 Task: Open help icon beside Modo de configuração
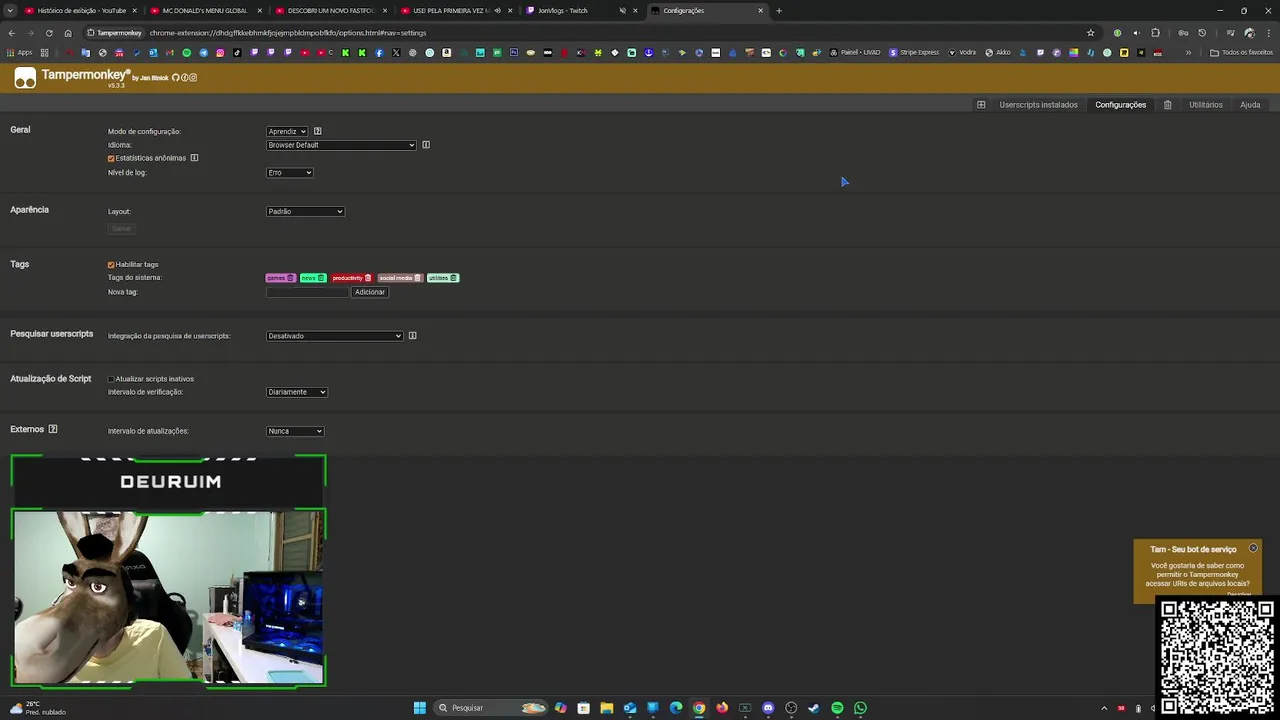click(318, 131)
